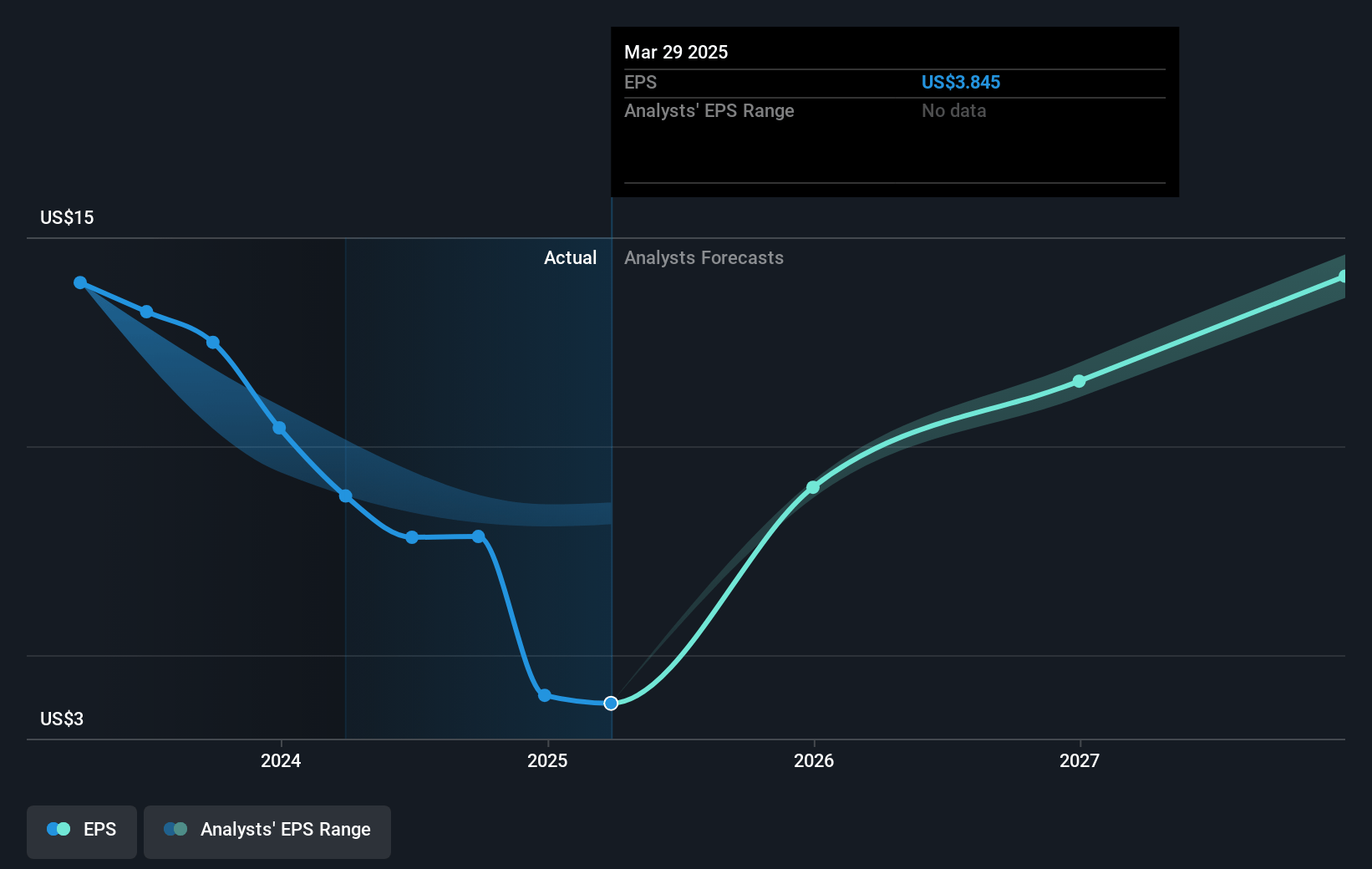Select the EPS data point at start of 2025
The height and width of the screenshot is (869, 1372).
(x=545, y=695)
